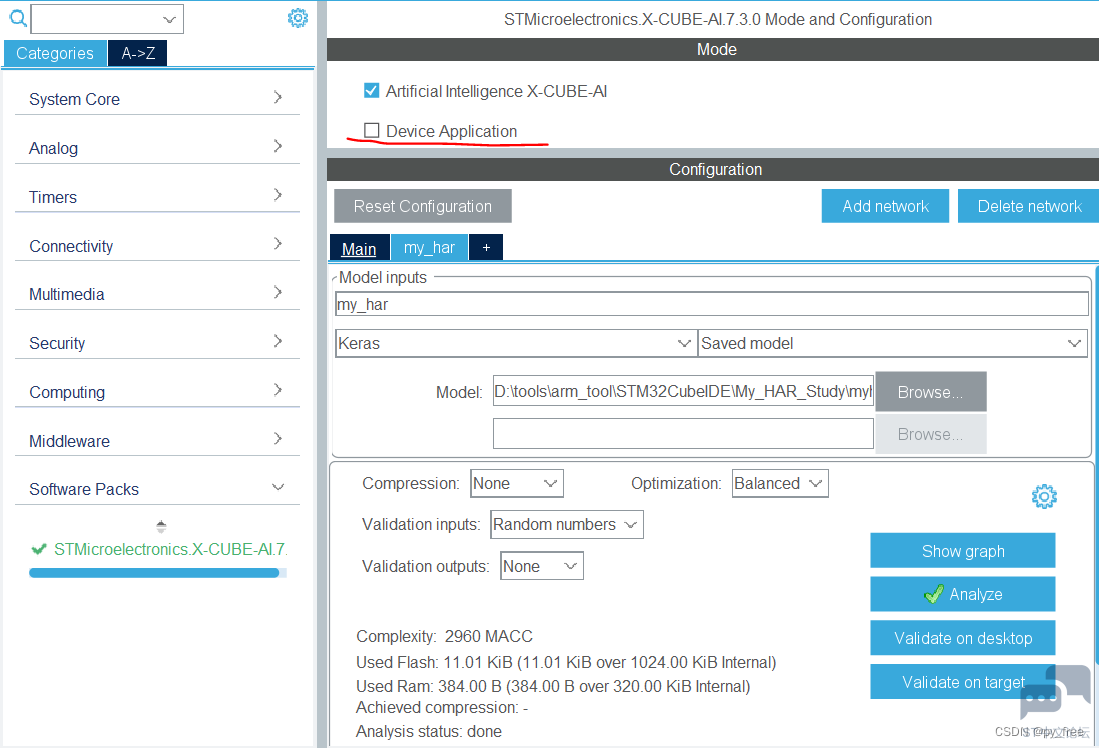This screenshot has height=748, width=1099.
Task: Click the Show graph button
Action: click(x=963, y=551)
